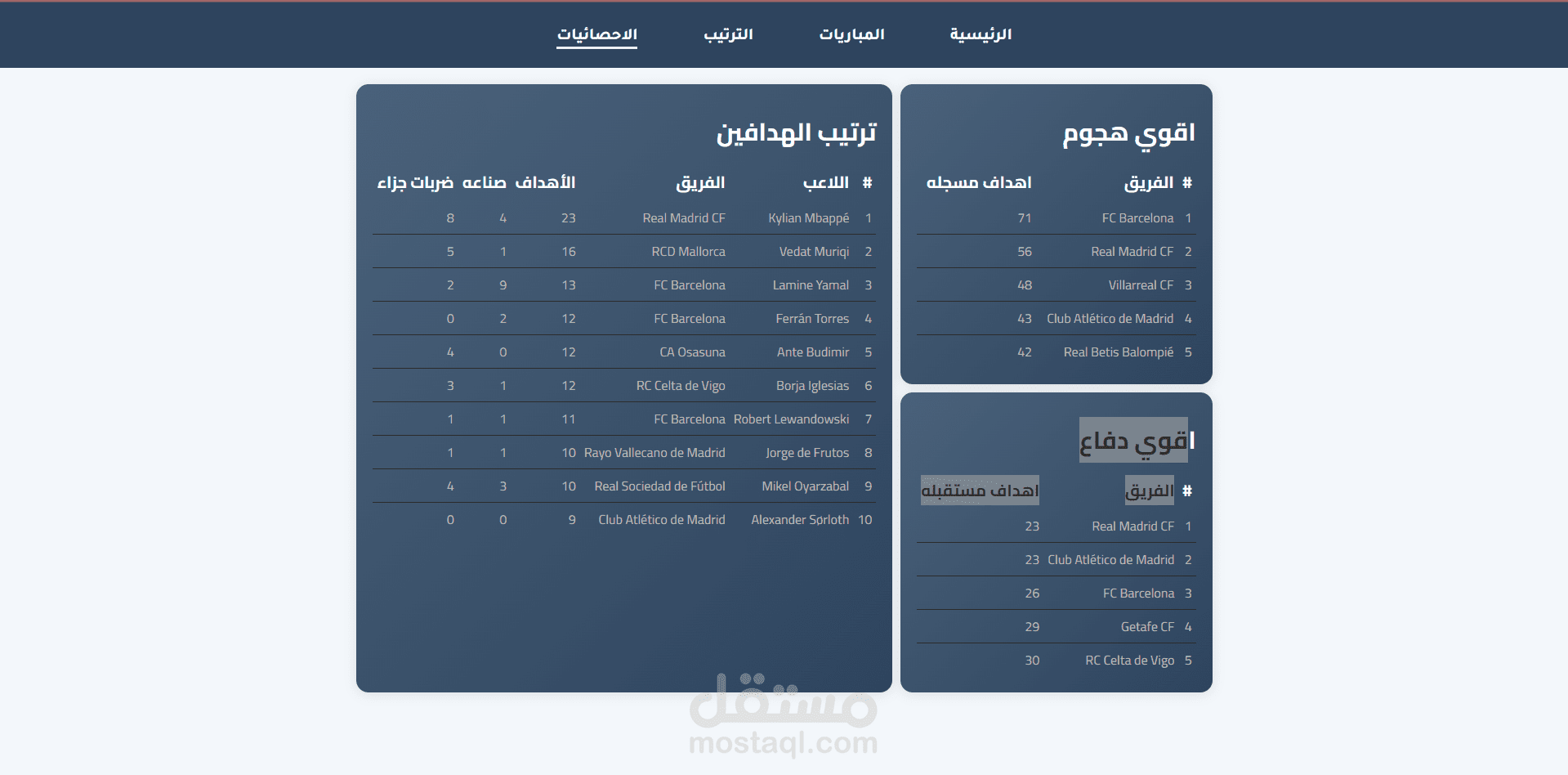
Task: Click Sørloth's goals value 9
Action: point(572,520)
